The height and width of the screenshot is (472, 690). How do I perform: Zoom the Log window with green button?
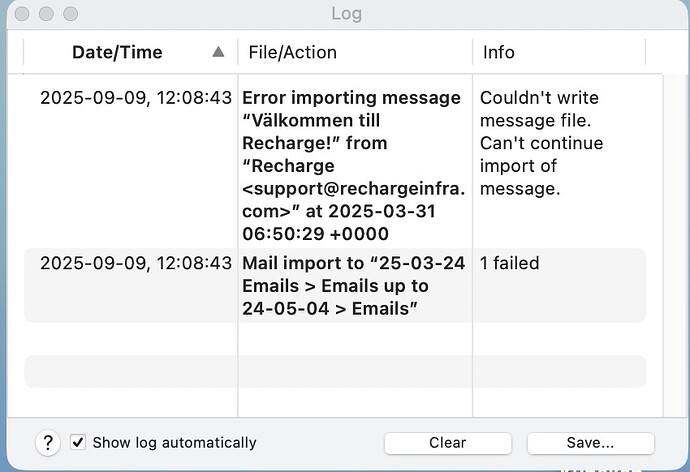click(x=70, y=15)
